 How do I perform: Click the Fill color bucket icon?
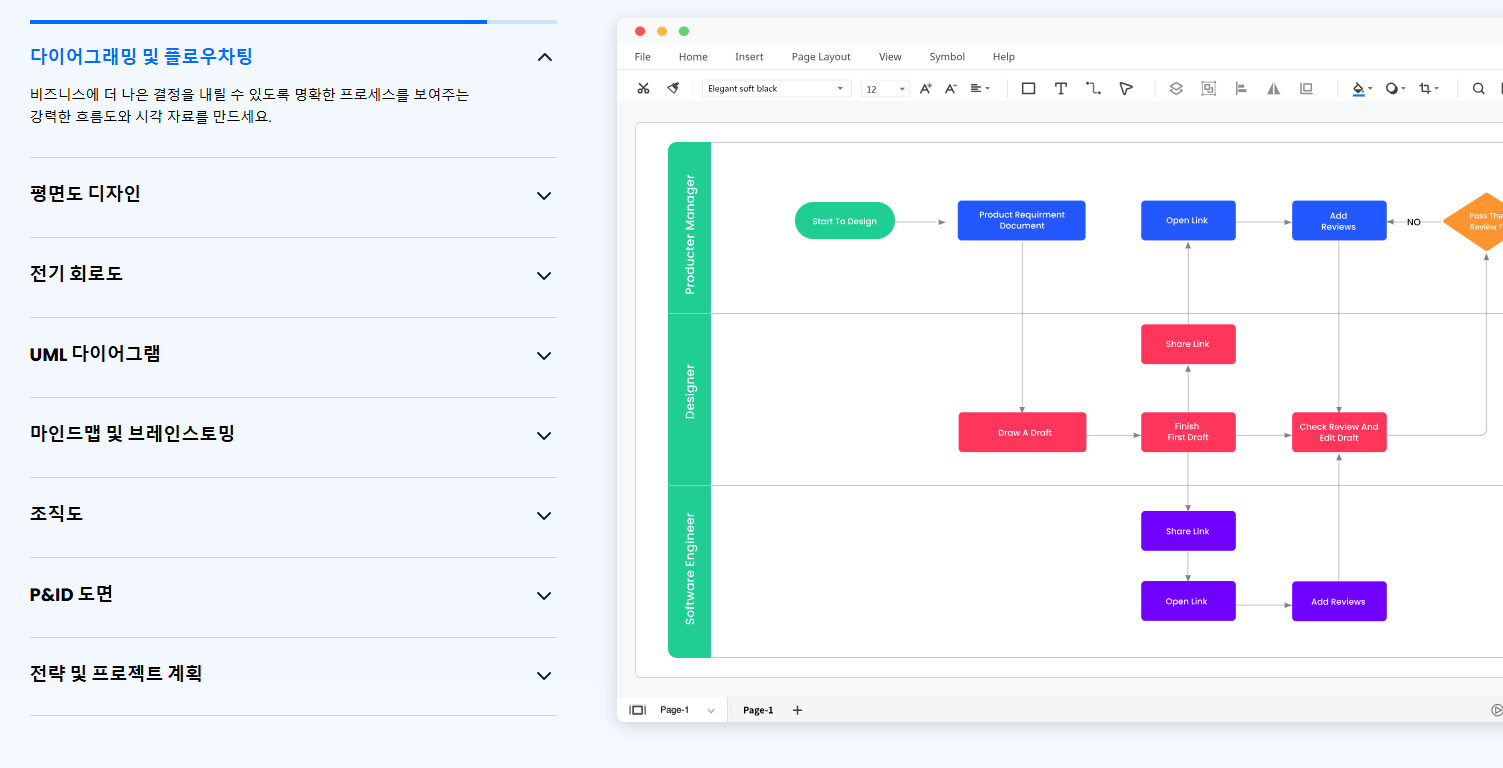[1358, 88]
